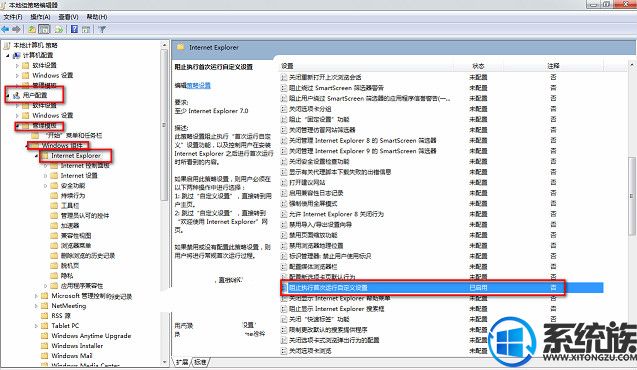Click the Filter funnel toolbar icon
Screen dimensions: 637x370
pos(102,29)
